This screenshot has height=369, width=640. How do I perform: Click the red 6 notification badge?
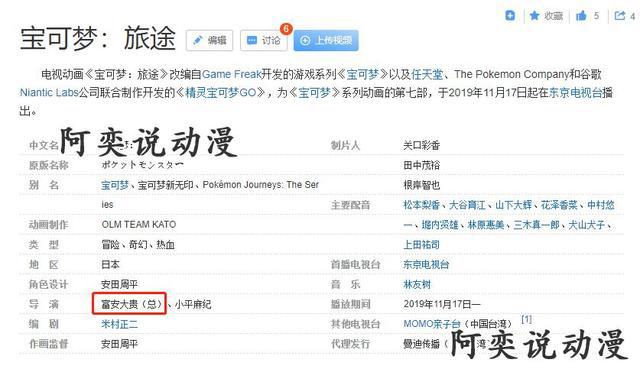coord(286,29)
